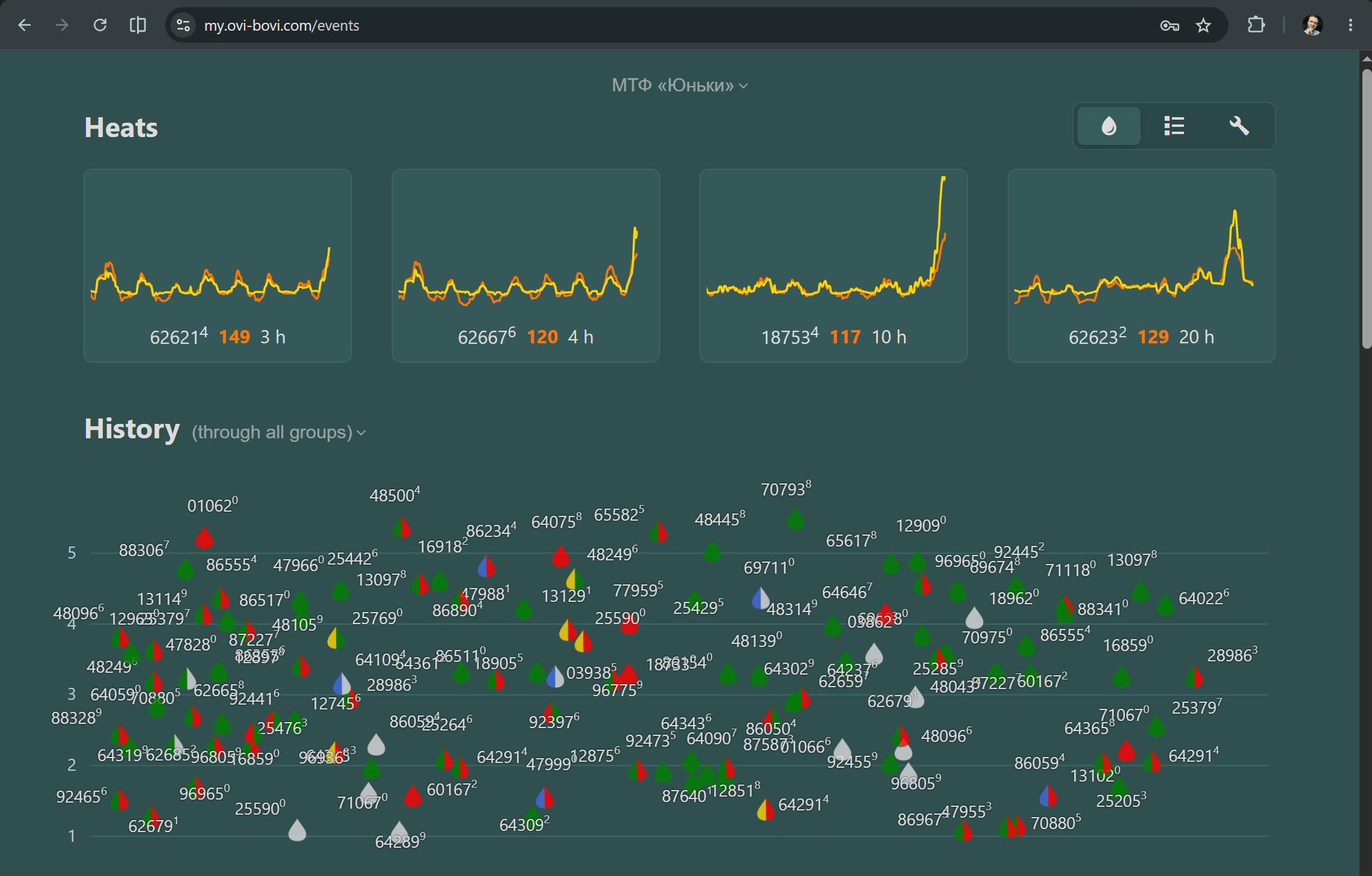Open the wrench settings icon
The height and width of the screenshot is (876, 1372).
[1239, 126]
